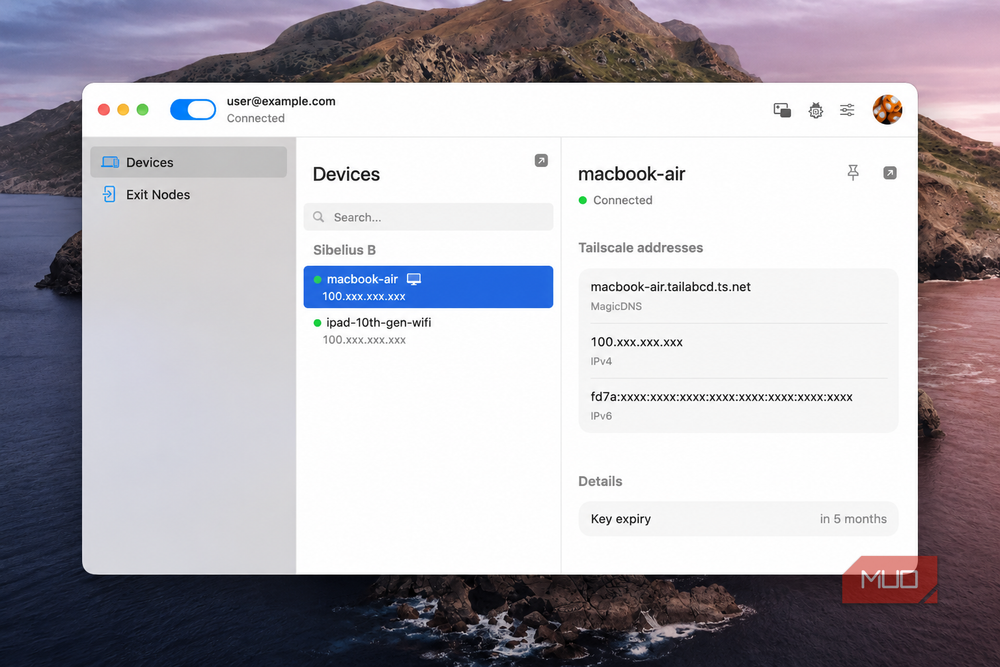Open macbook-air details in external page
Screen dimensions: 1000x667
pos(890,173)
